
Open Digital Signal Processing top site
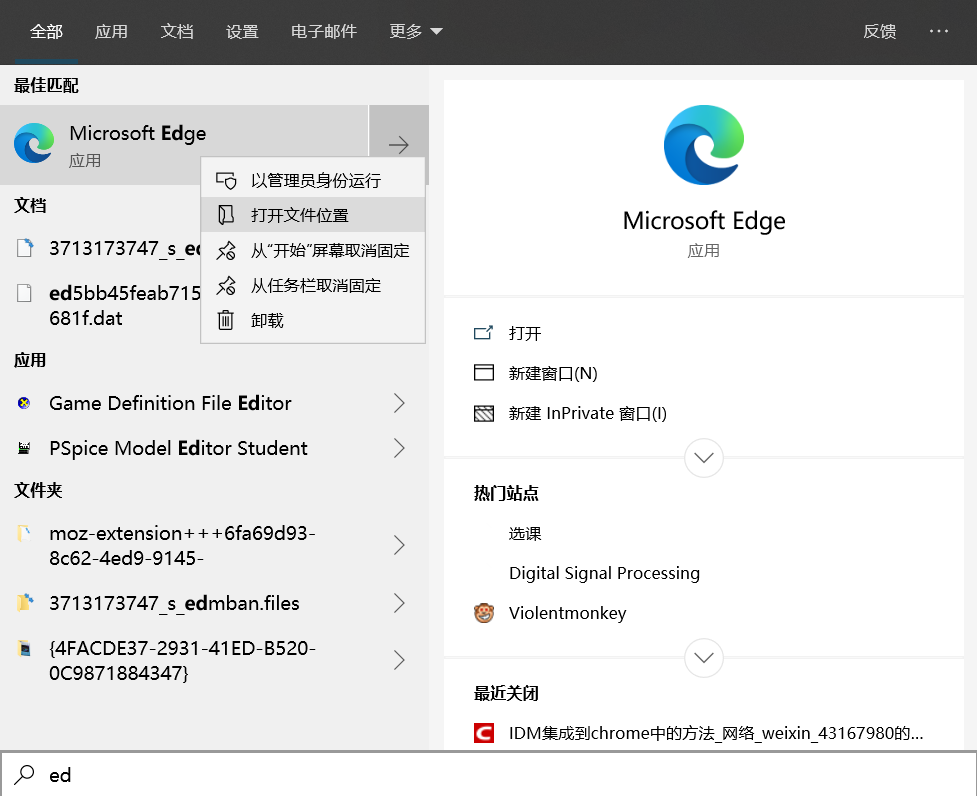point(604,573)
